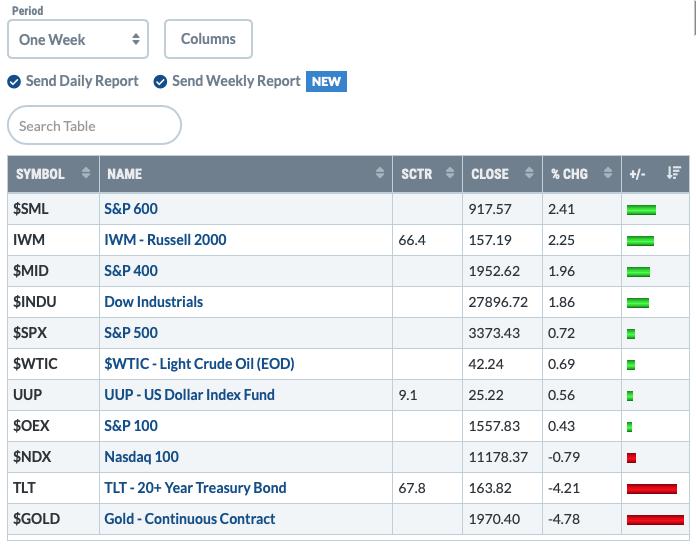Image resolution: width=696 pixels, height=547 pixels.
Task: Open the Gold - Continuous Contract link
Action: (x=190, y=519)
